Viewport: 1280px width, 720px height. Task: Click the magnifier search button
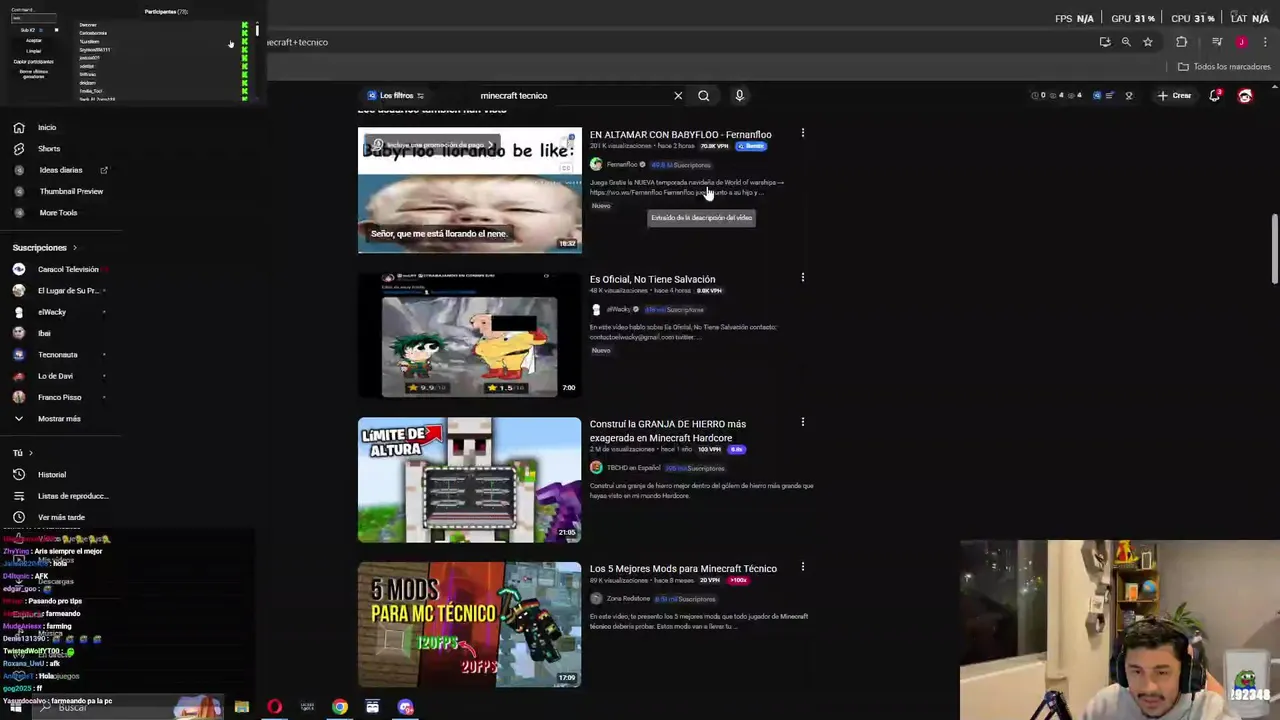704,96
